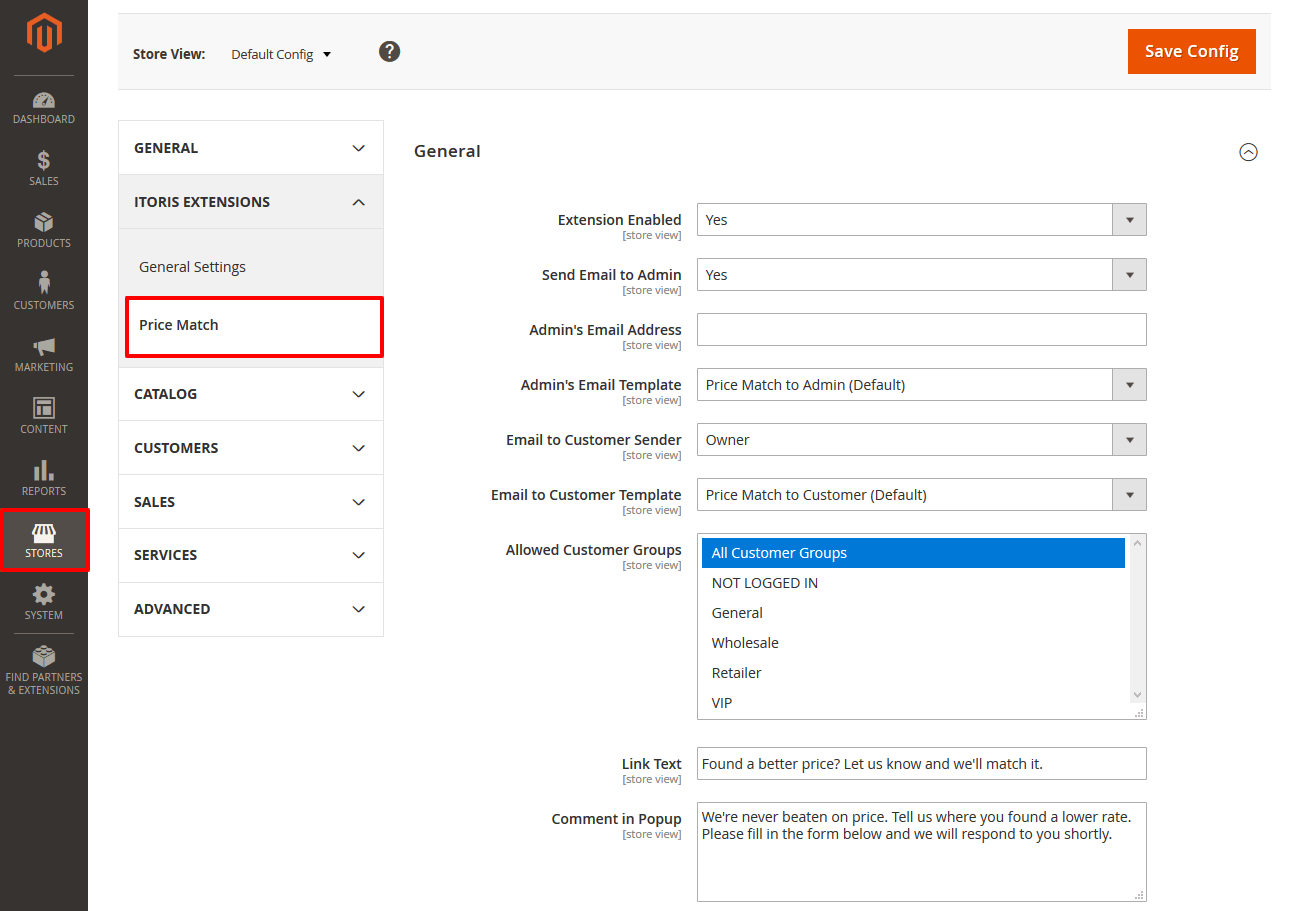Open the System sidebar icon
Viewport: 1301px width, 911px height.
43,601
